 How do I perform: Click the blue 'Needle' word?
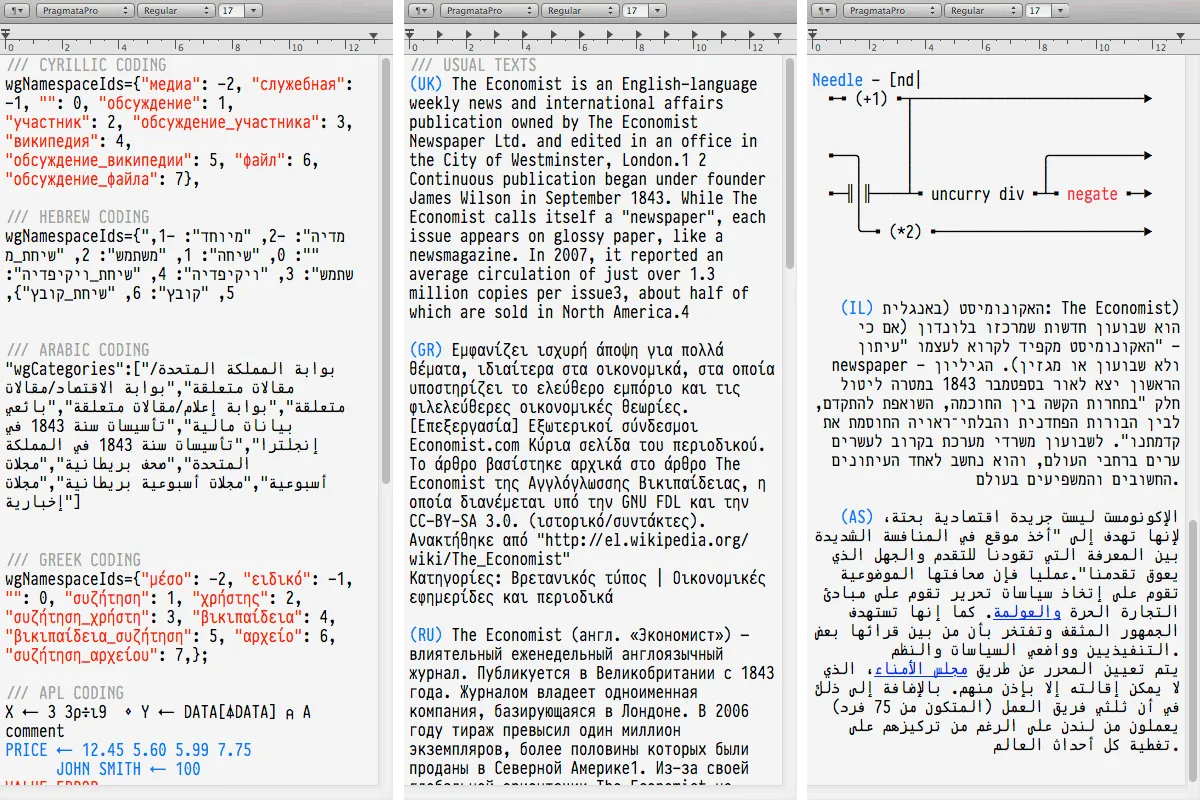[838, 80]
